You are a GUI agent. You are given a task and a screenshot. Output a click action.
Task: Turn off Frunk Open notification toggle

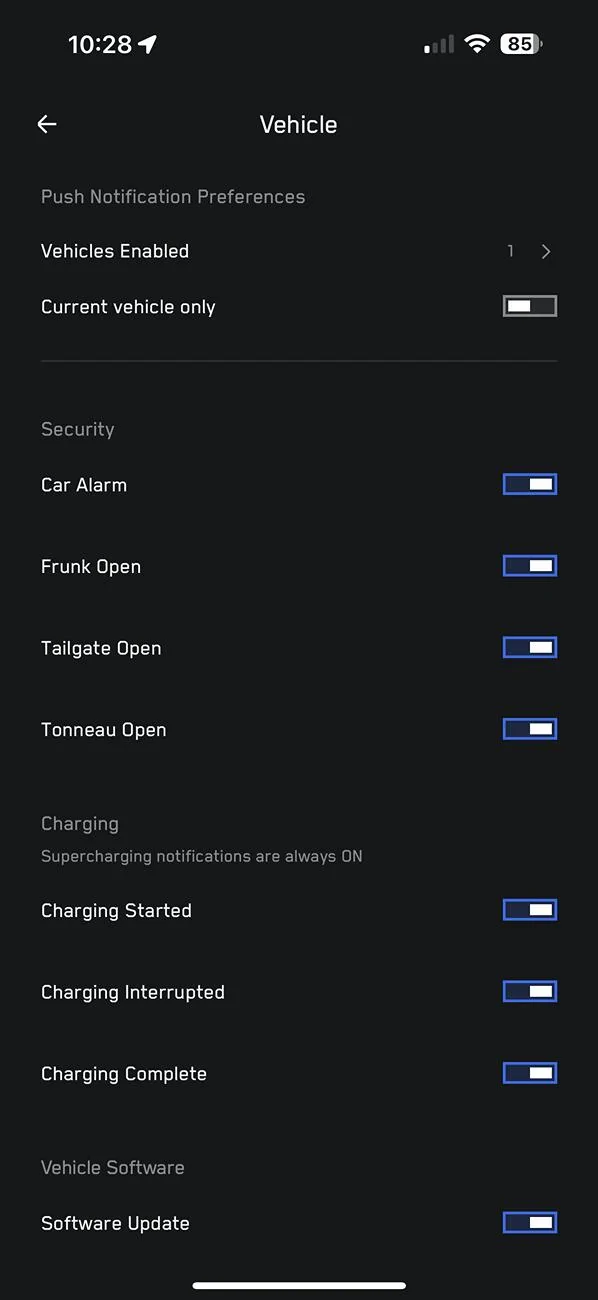tap(530, 566)
